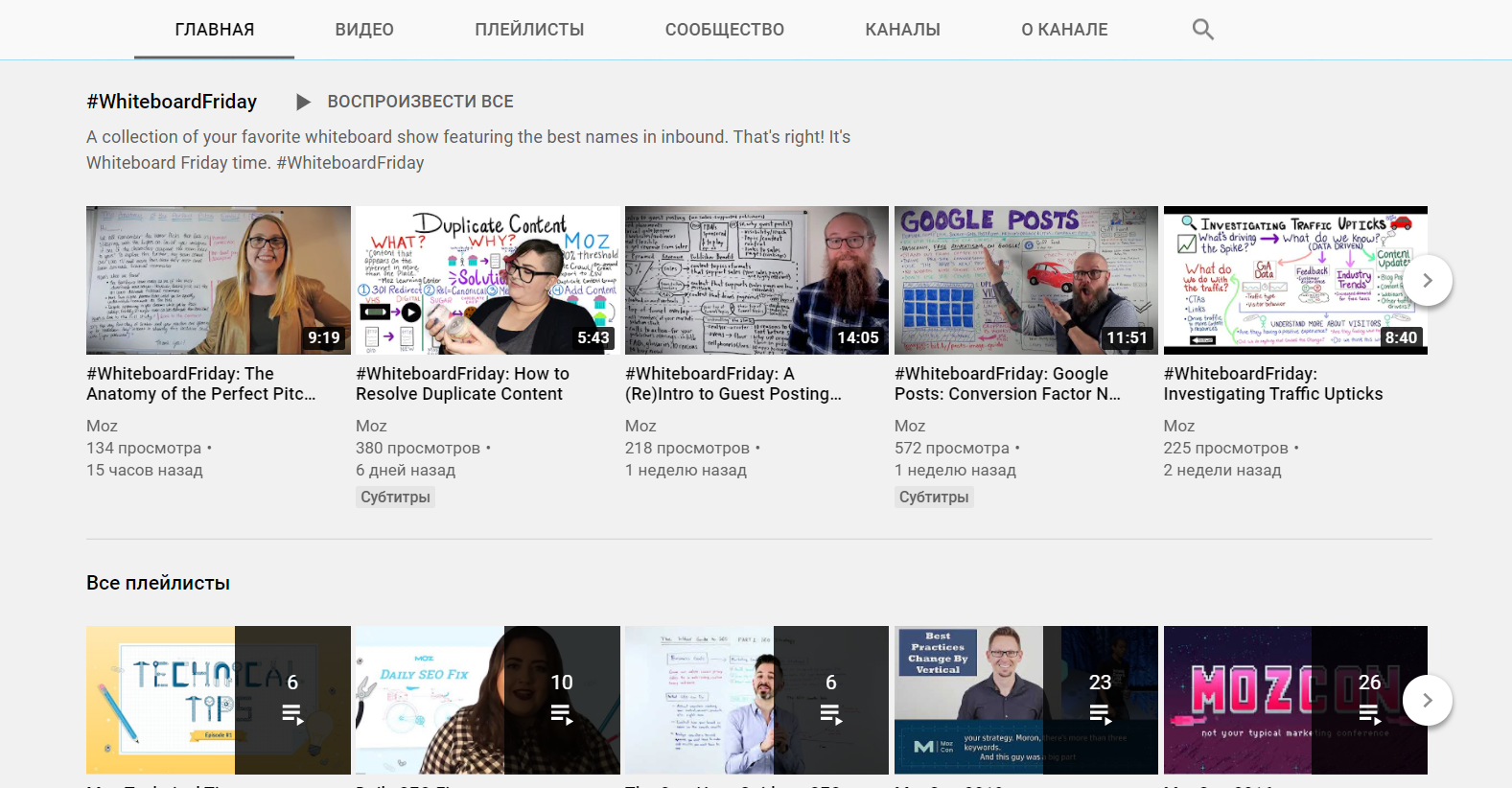1512x788 pixels.
Task: Switch to the ВИДЕО tab
Action: pos(364,30)
